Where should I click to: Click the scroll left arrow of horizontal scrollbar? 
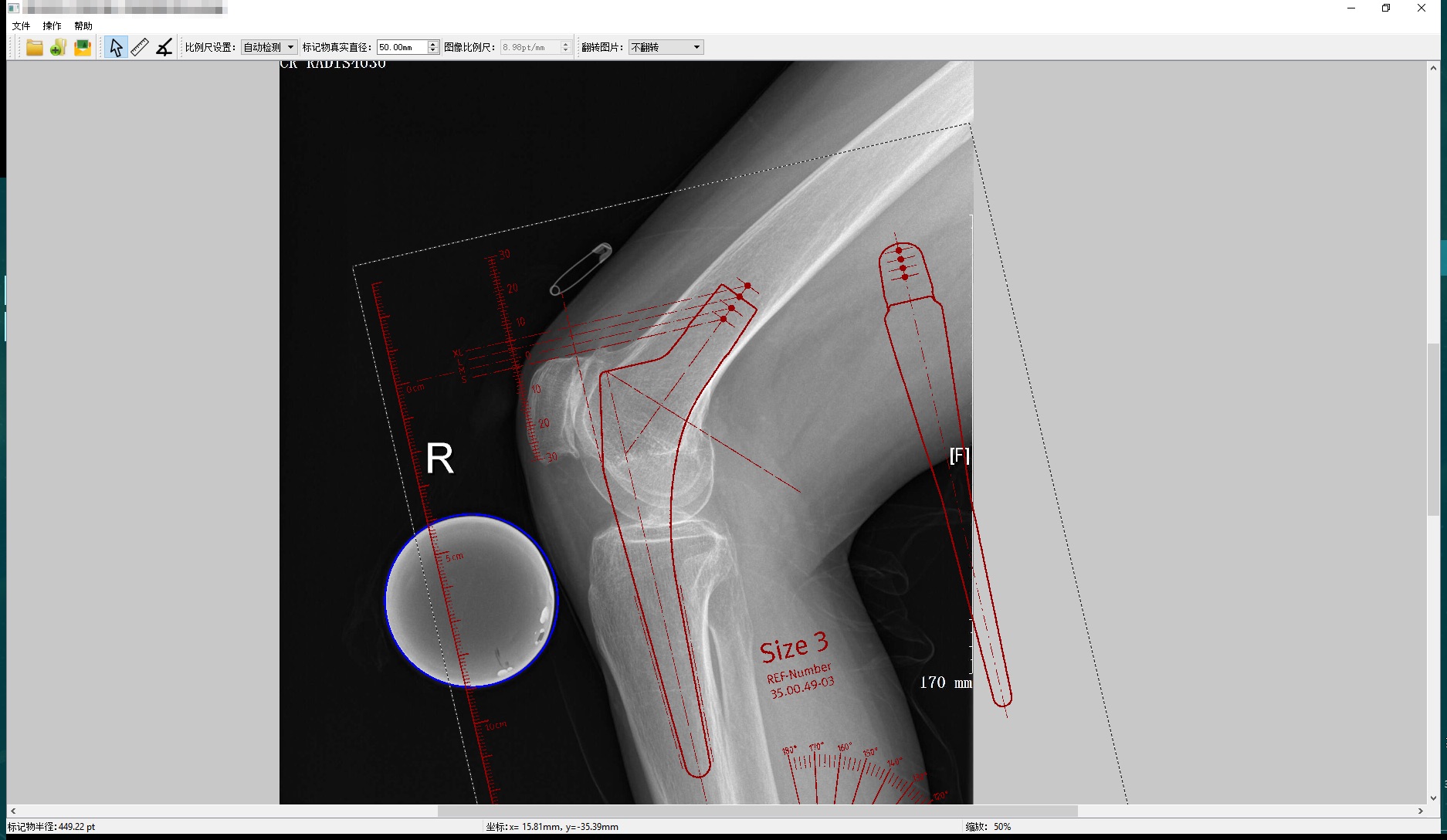13,811
